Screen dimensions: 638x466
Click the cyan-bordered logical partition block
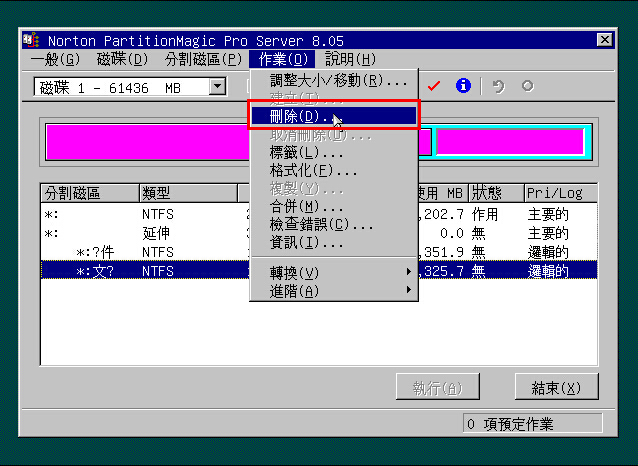coord(510,142)
